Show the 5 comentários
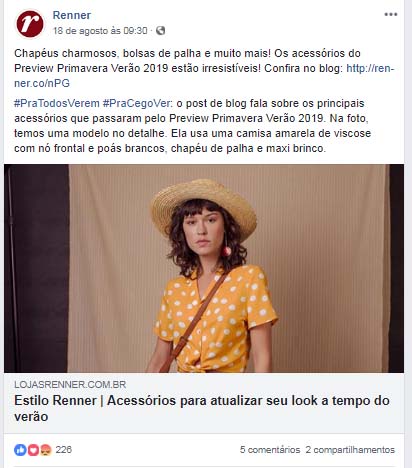This screenshot has height=468, width=412. [x=270, y=450]
